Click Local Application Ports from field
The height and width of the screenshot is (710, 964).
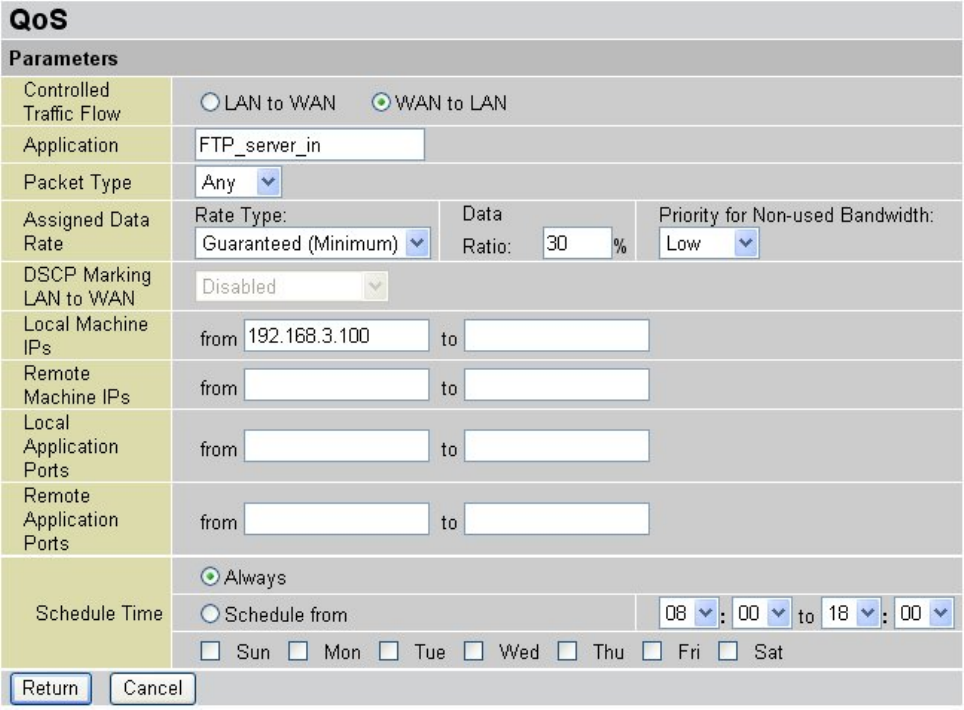(x=336, y=446)
